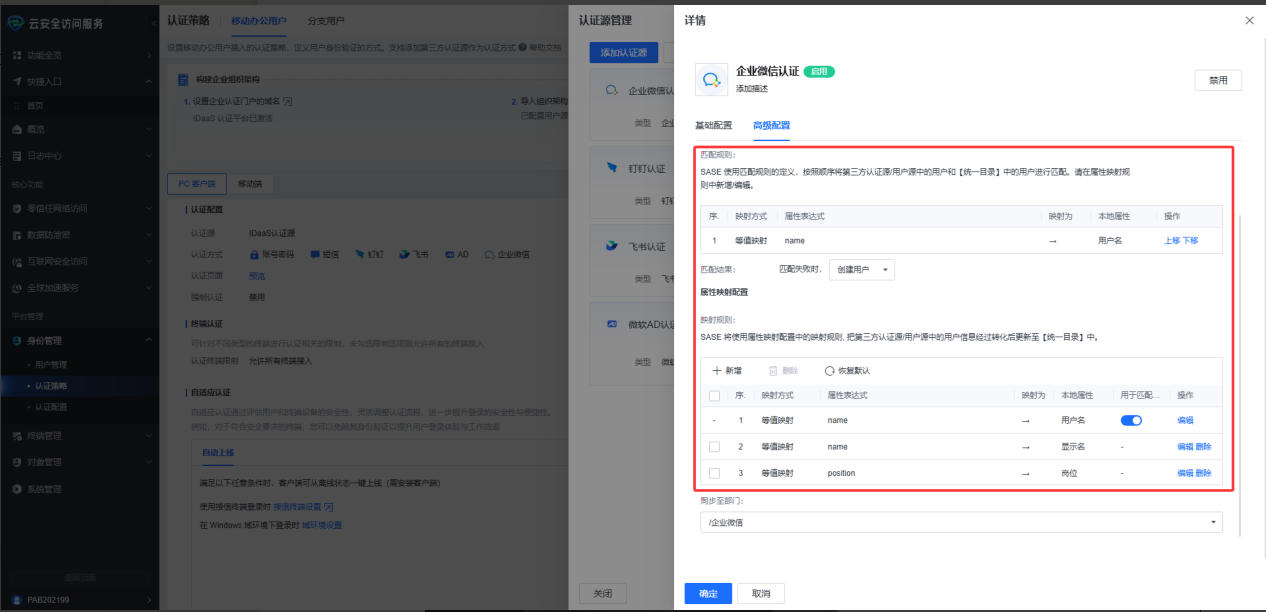Toggle 用于匹配 switch for 用户名 row
Screen dimensions: 1266x612
pyautogui.click(x=1131, y=421)
